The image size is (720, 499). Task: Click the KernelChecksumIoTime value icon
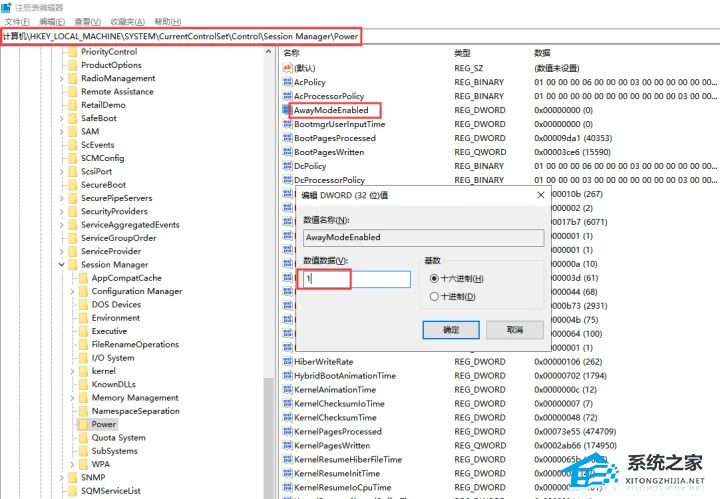coord(287,404)
